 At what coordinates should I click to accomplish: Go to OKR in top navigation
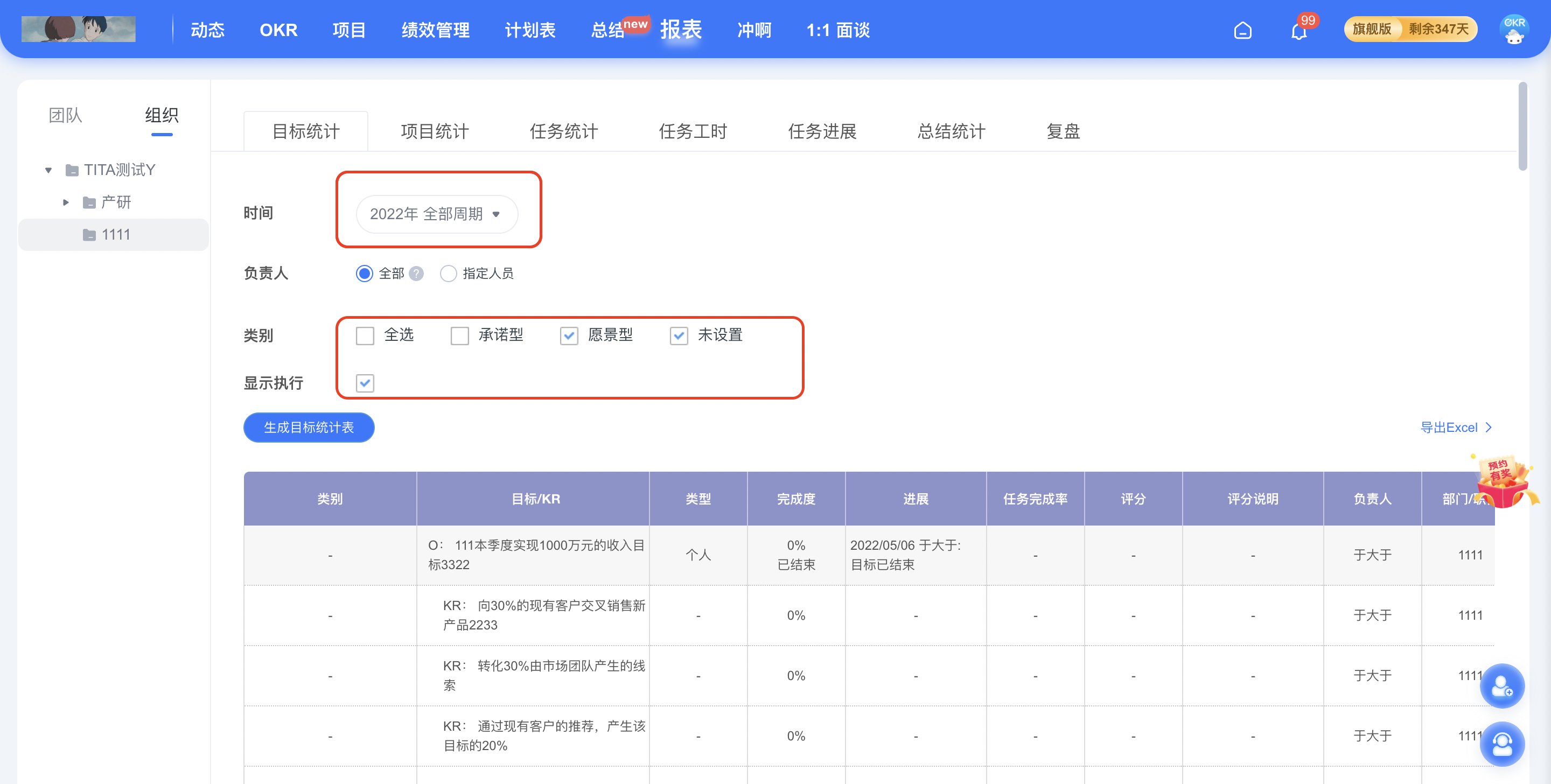tap(278, 30)
